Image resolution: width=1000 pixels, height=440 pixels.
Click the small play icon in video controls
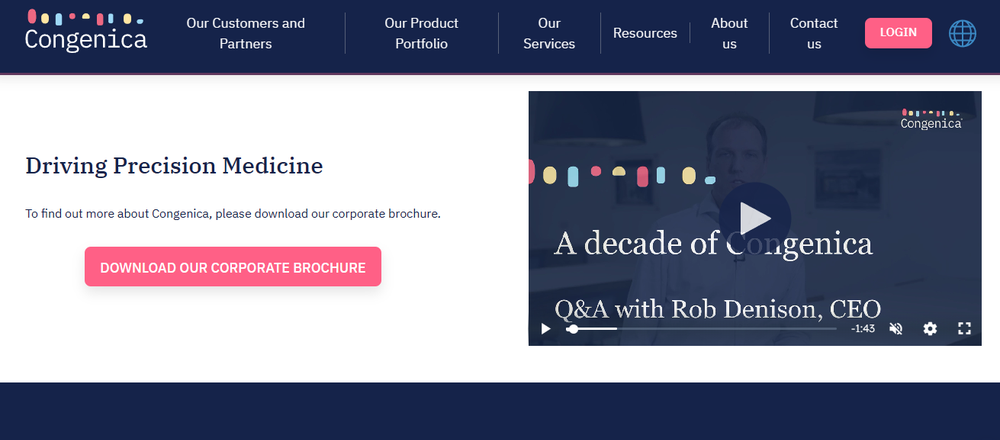[546, 328]
